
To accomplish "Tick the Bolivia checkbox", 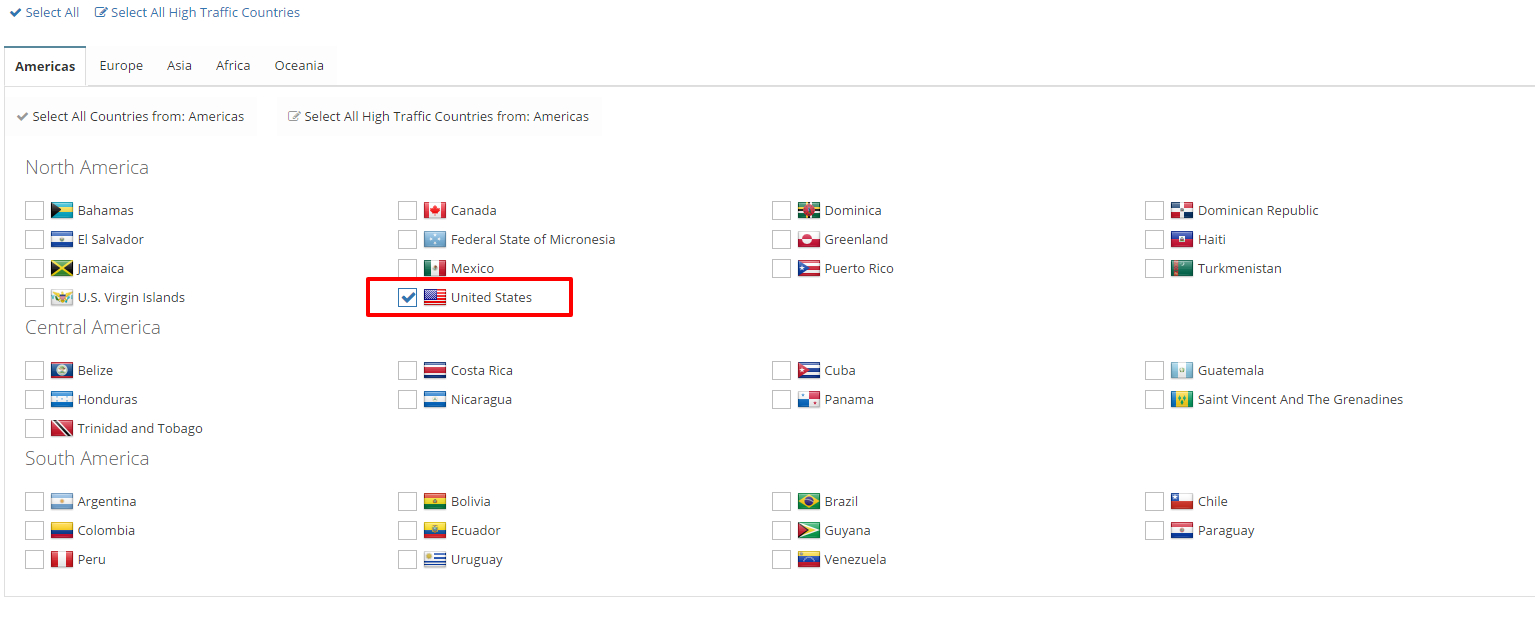I will click(408, 501).
